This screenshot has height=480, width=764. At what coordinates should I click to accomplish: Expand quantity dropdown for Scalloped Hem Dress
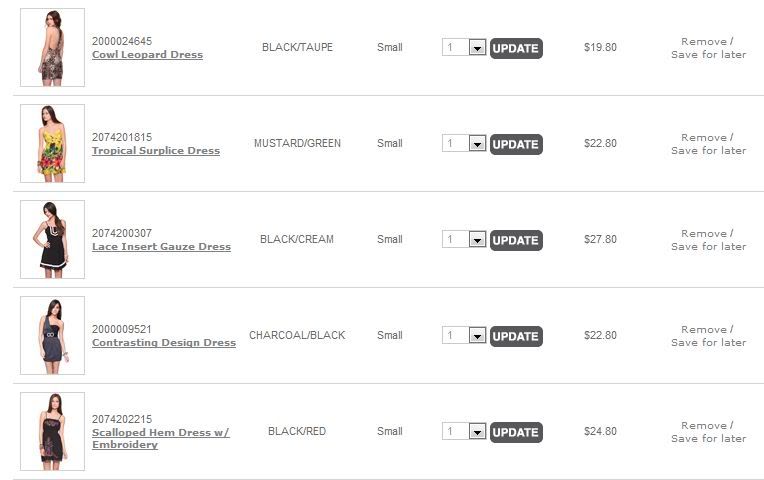point(477,432)
